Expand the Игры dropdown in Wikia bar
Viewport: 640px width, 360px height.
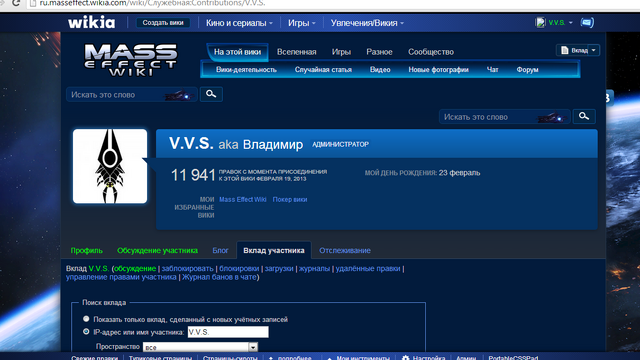point(302,23)
